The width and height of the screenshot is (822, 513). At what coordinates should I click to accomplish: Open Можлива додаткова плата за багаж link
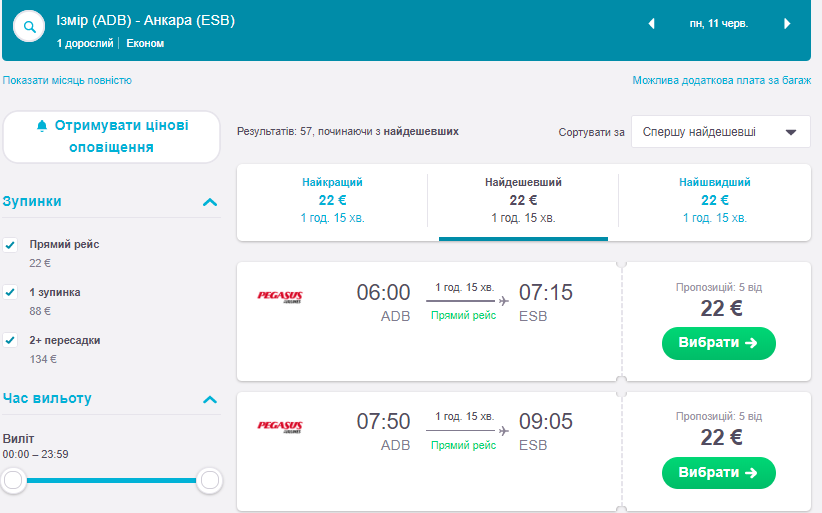721,80
